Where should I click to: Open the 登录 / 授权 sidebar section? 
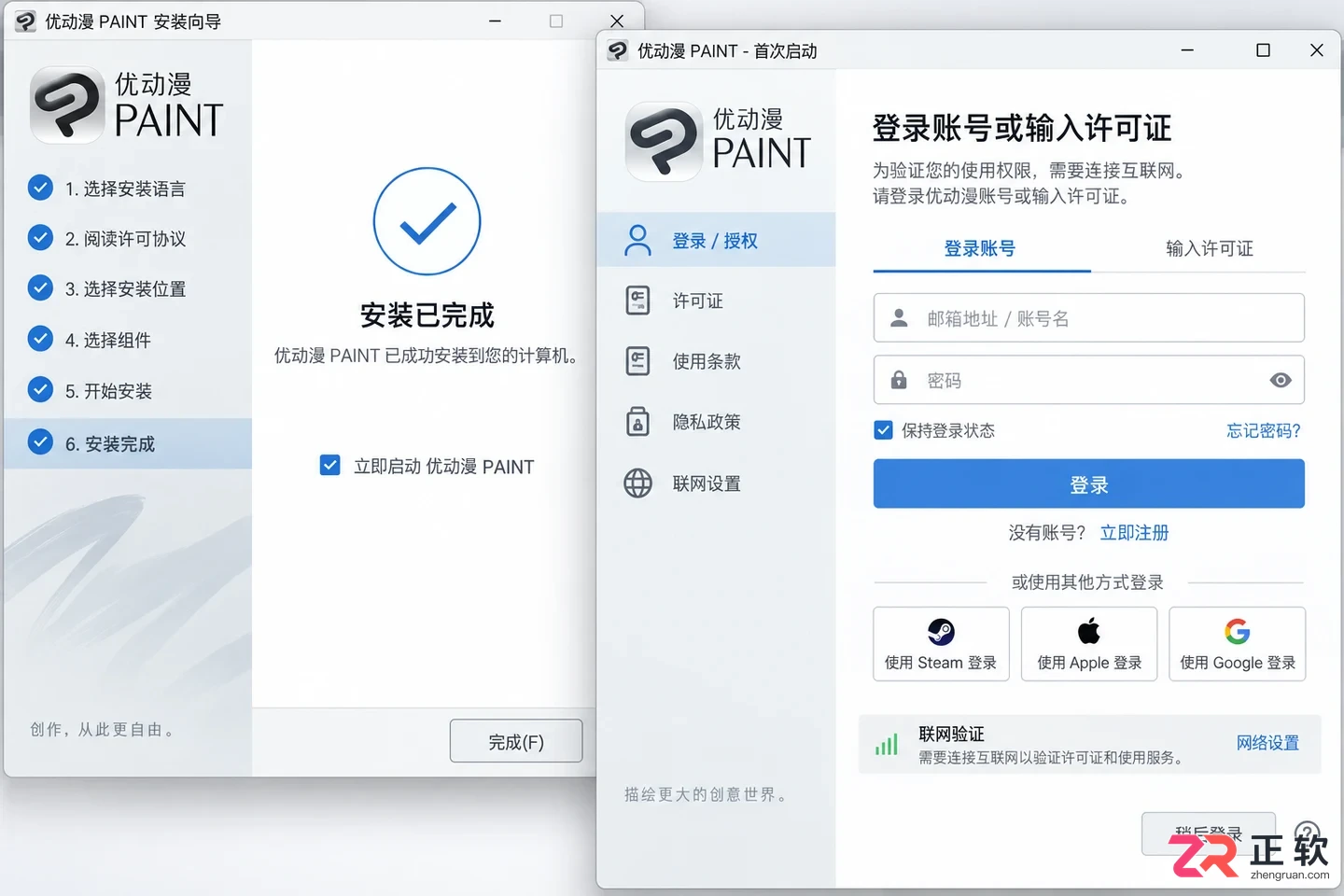point(716,240)
